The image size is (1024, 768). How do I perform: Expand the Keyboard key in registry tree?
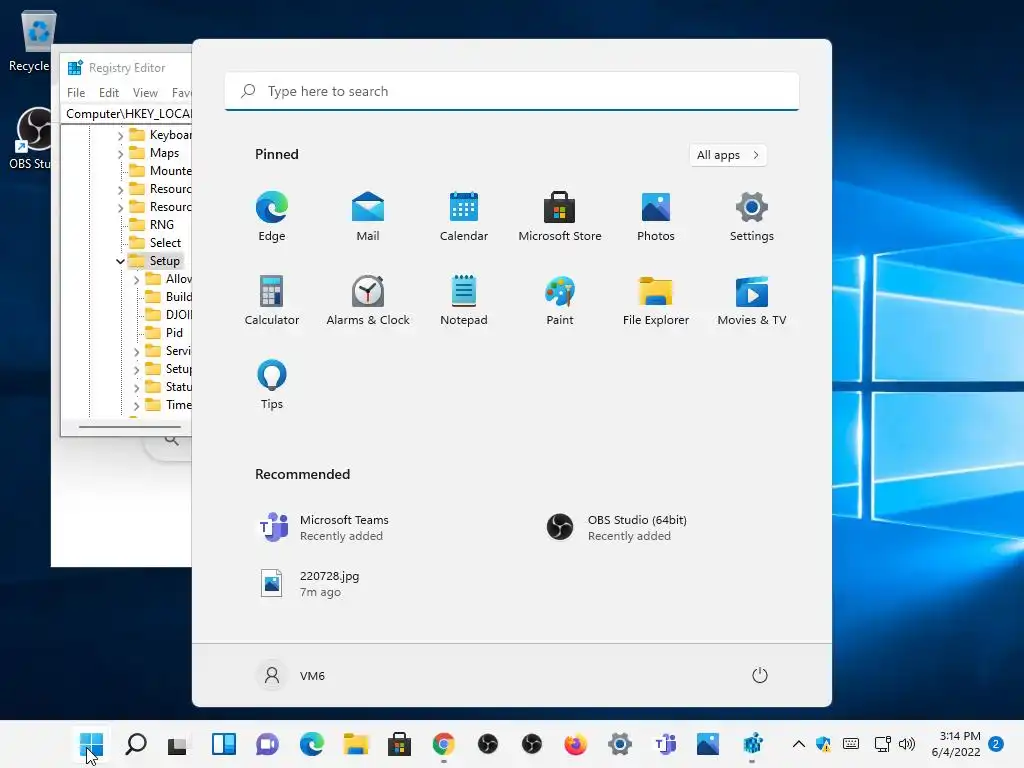pos(120,135)
